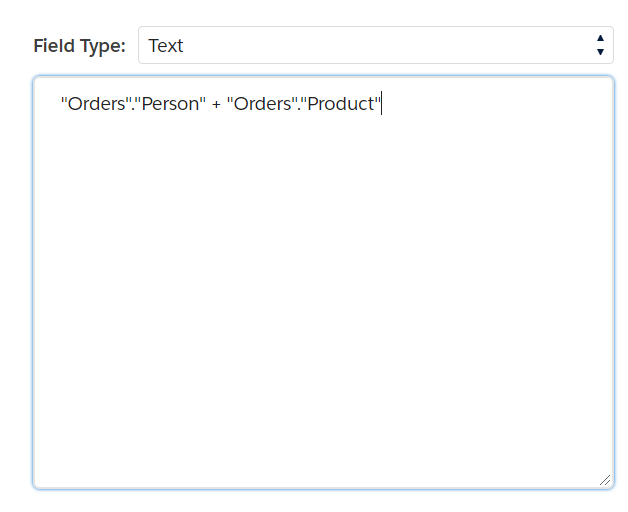Click empty space right of formula's first line
This screenshot has width=628, height=512.
(497, 104)
